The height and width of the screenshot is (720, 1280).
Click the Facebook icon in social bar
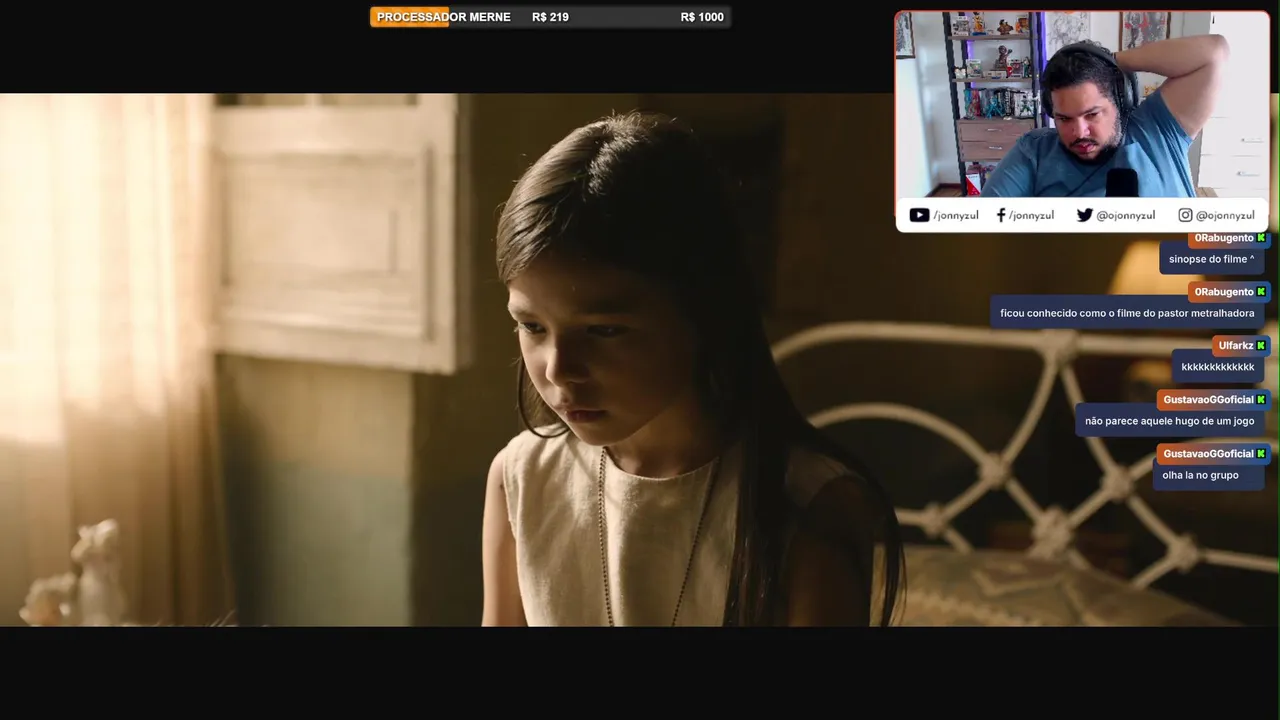pos(1001,215)
